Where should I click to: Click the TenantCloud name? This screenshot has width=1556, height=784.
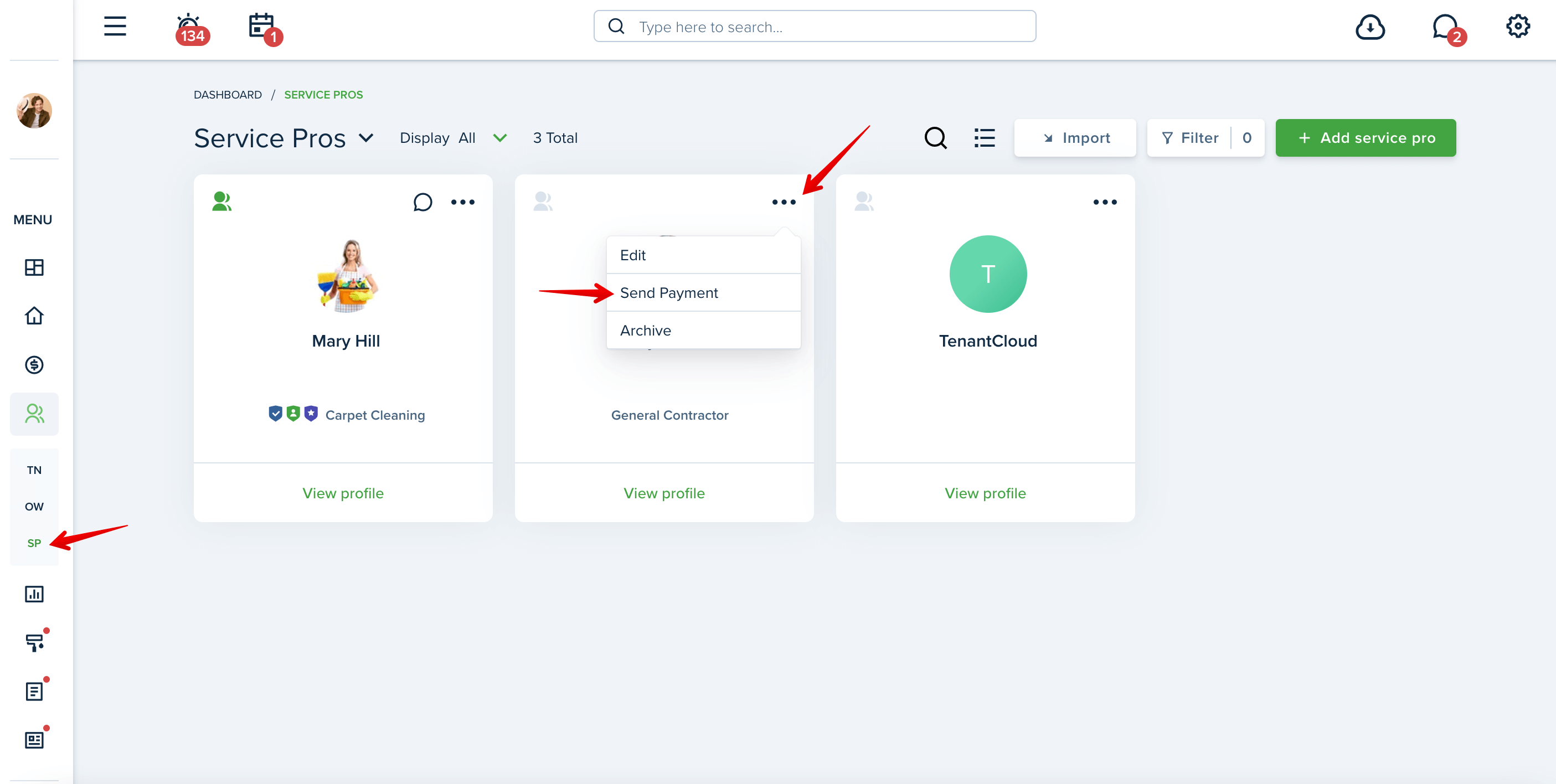tap(988, 341)
